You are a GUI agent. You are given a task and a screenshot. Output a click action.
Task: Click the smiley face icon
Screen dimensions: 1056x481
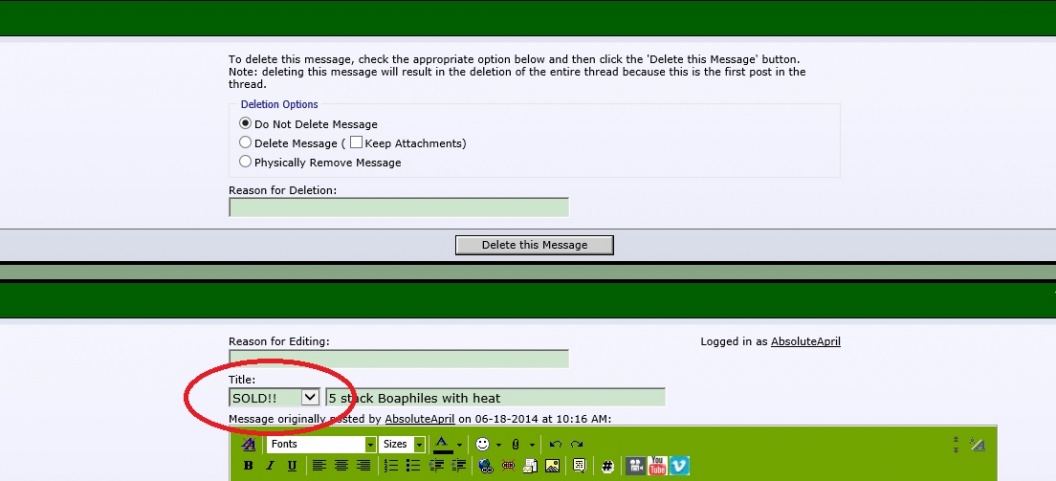coord(482,444)
